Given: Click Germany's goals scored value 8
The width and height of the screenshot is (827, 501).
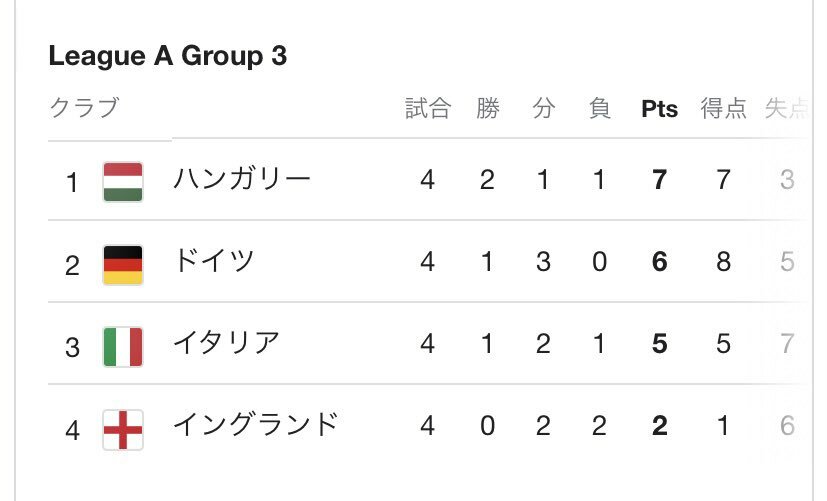Looking at the screenshot, I should (x=724, y=263).
